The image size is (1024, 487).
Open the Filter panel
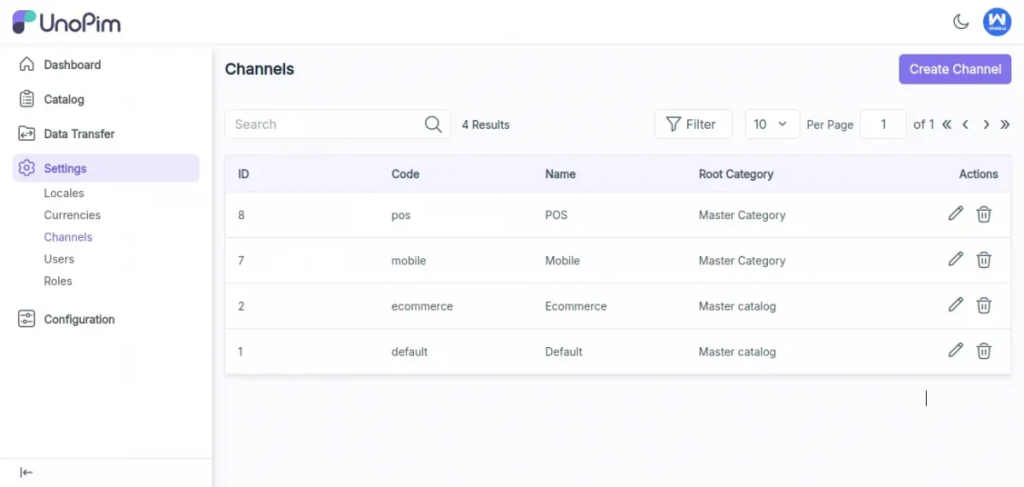[692, 124]
